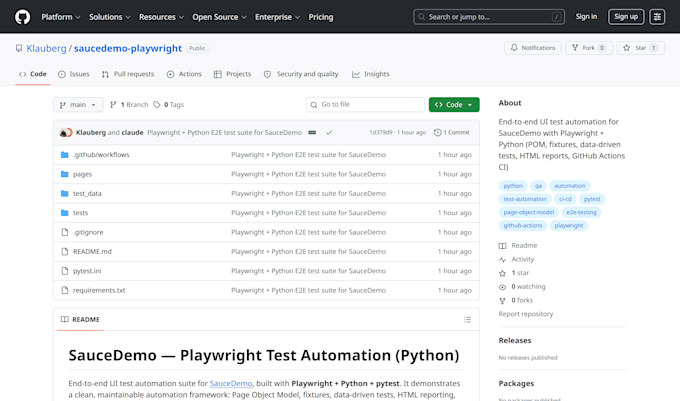680x401 pixels.
Task: Expand the commit message ellipsis button
Action: point(312,133)
